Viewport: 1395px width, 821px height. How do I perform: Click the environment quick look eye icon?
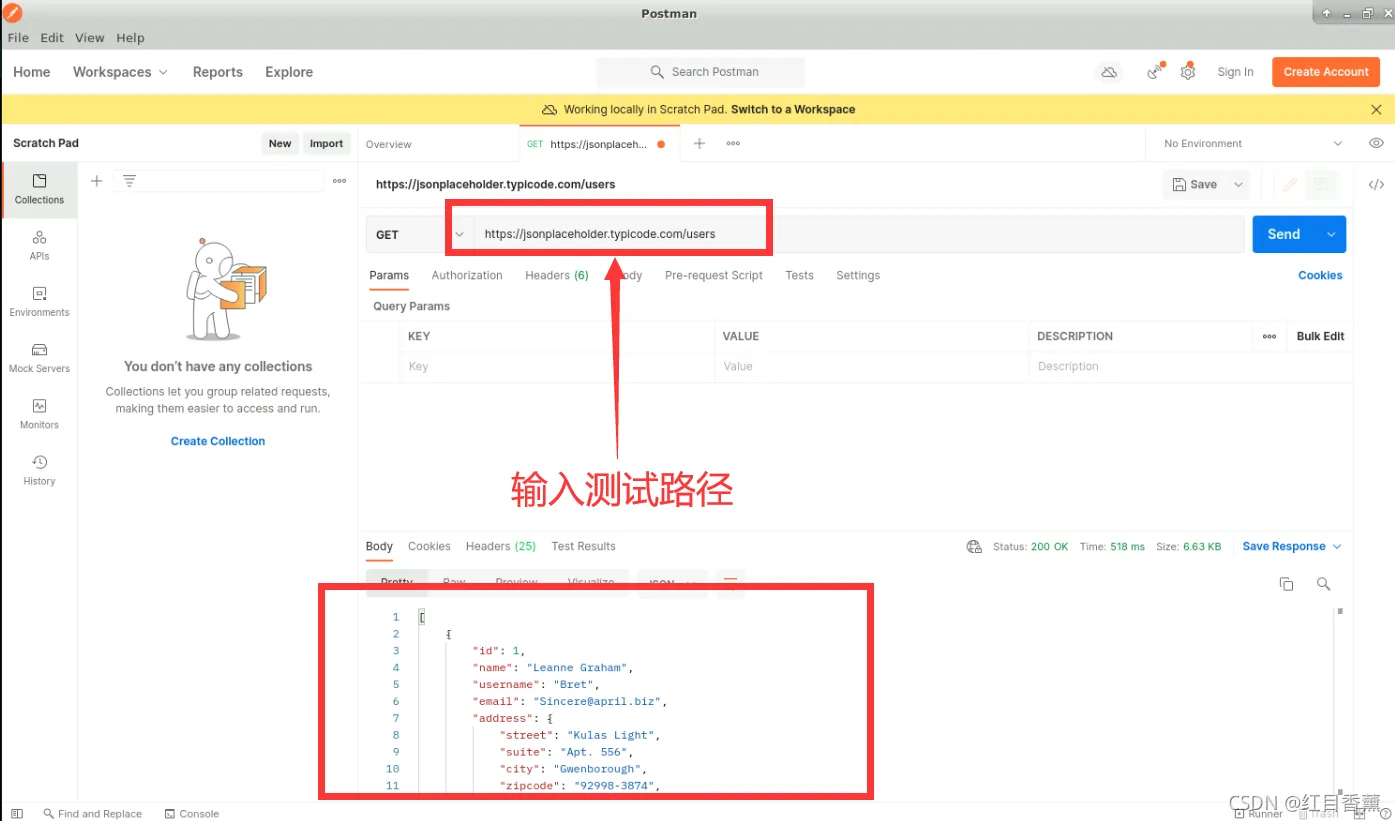[x=1376, y=144]
